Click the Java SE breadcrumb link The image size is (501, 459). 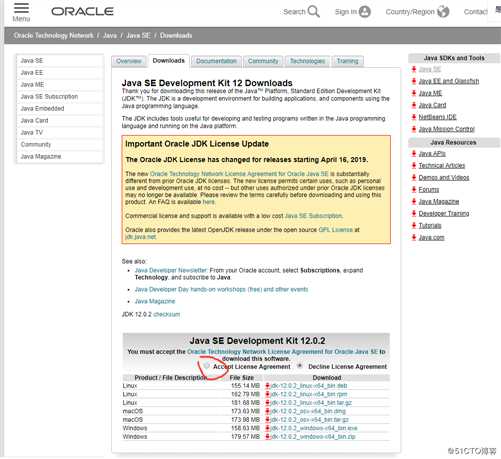click(138, 36)
